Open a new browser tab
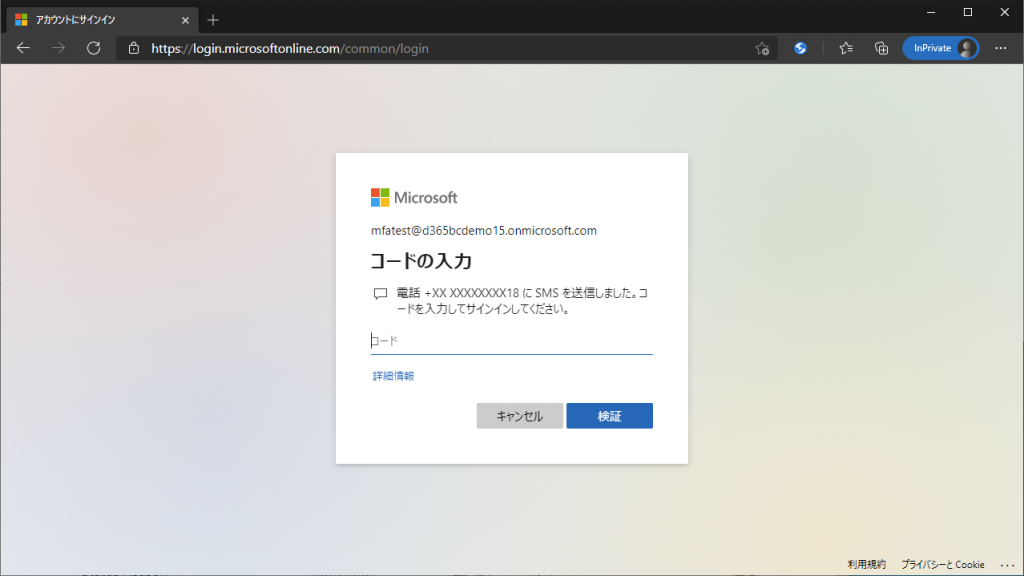The image size is (1024, 576). point(213,20)
